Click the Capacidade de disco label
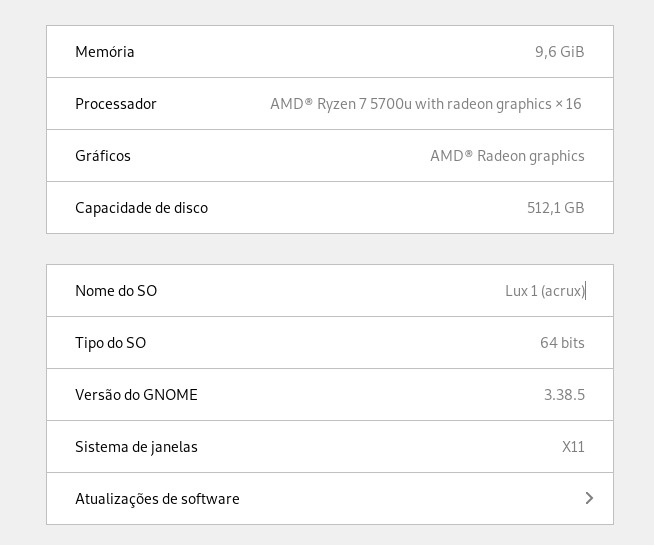This screenshot has width=654, height=545. [x=141, y=208]
